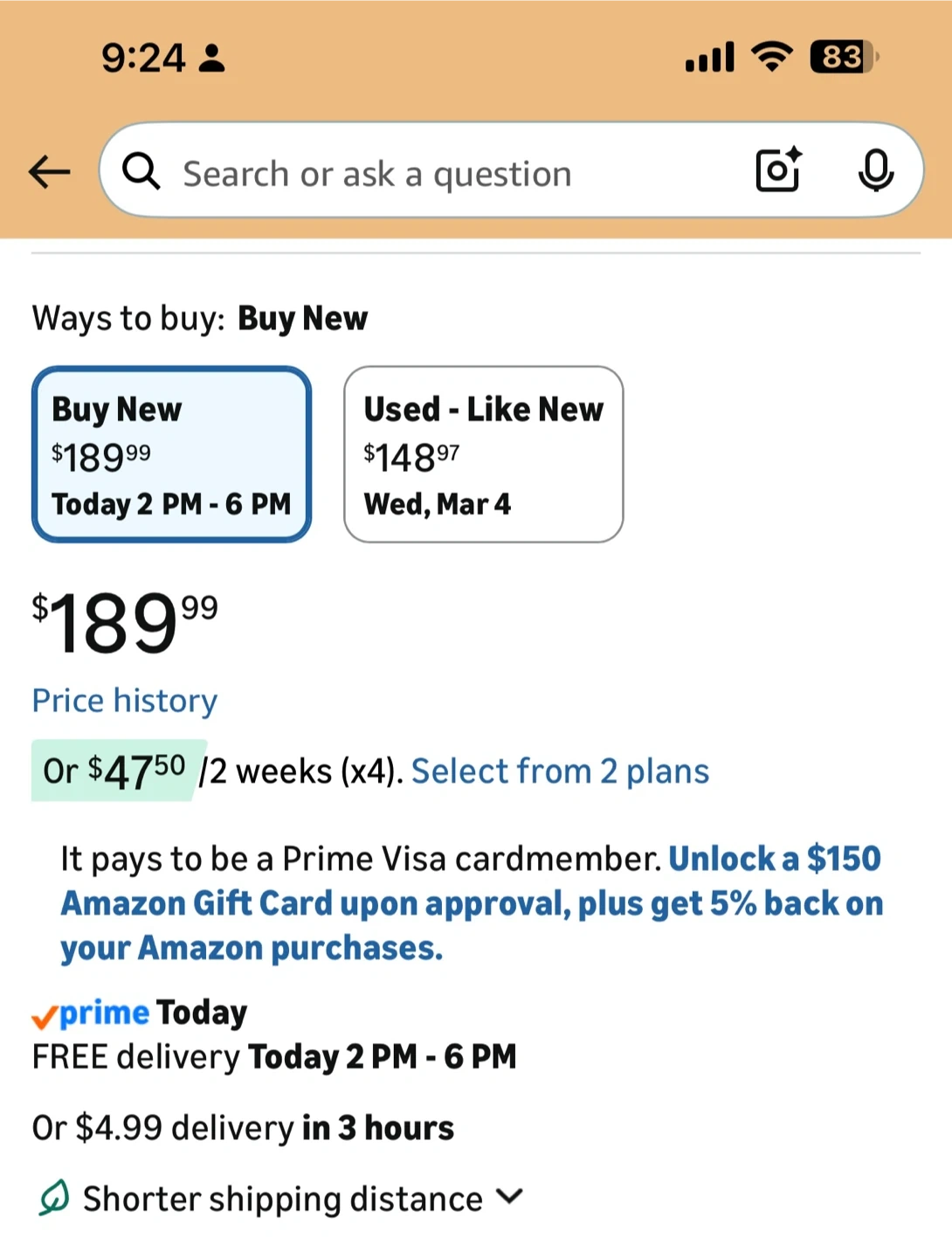Tap the green leaf sustainability icon

click(x=53, y=1198)
